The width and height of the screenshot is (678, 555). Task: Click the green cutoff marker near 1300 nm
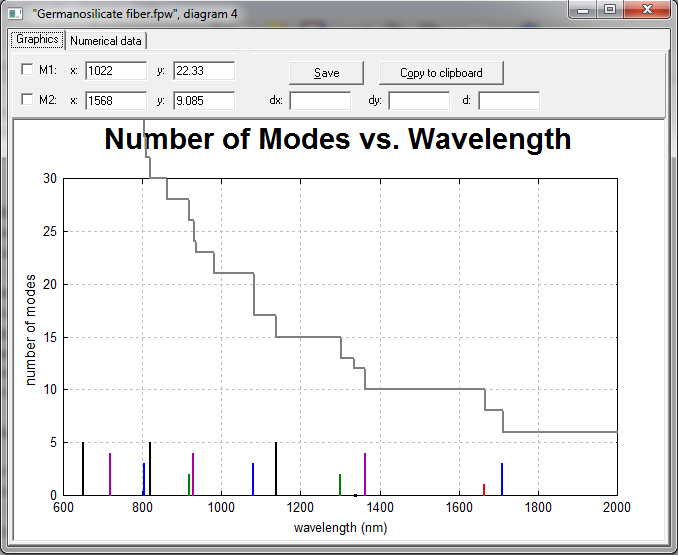point(340,485)
